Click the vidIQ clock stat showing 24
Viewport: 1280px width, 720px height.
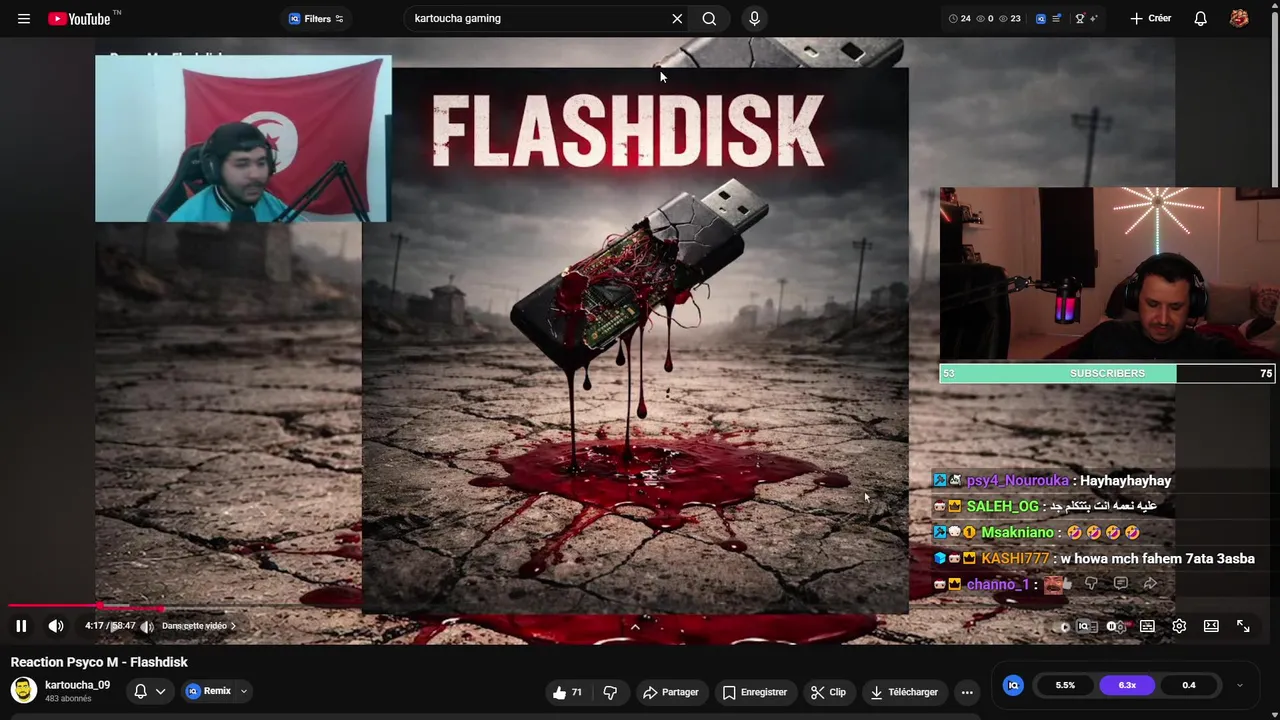[x=959, y=18]
